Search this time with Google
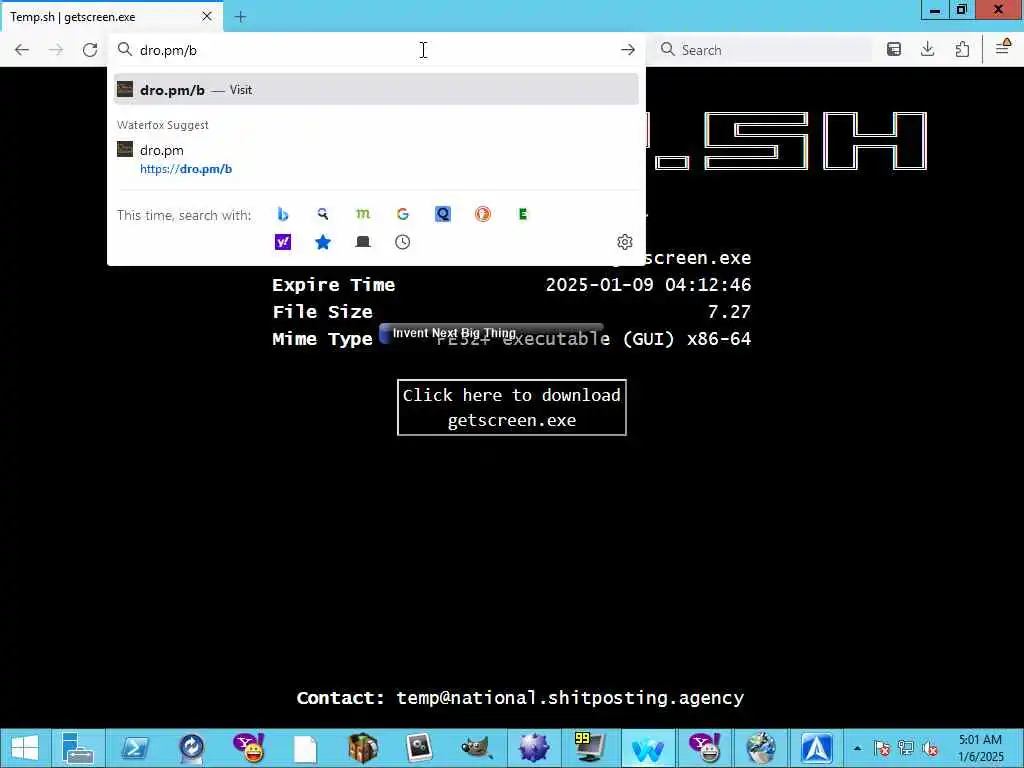 click(403, 214)
